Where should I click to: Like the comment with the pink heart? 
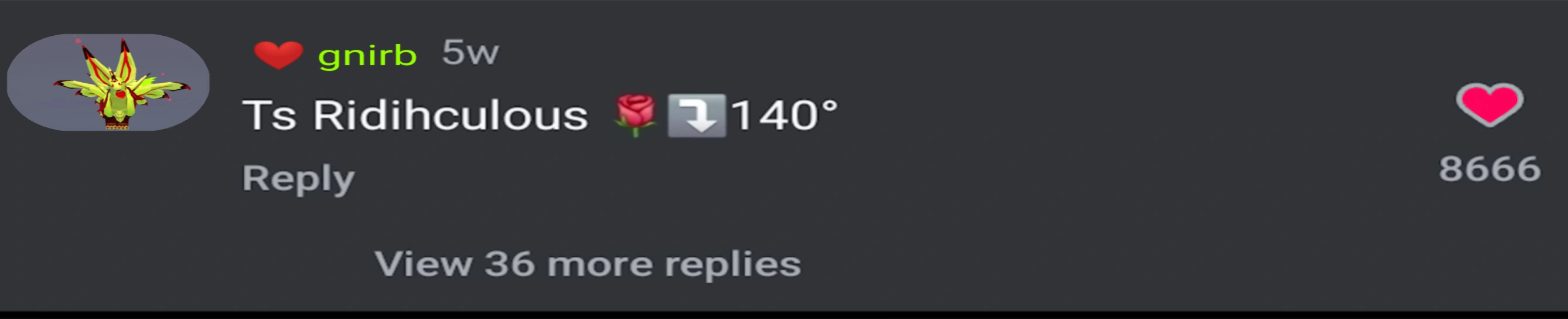[x=1489, y=106]
